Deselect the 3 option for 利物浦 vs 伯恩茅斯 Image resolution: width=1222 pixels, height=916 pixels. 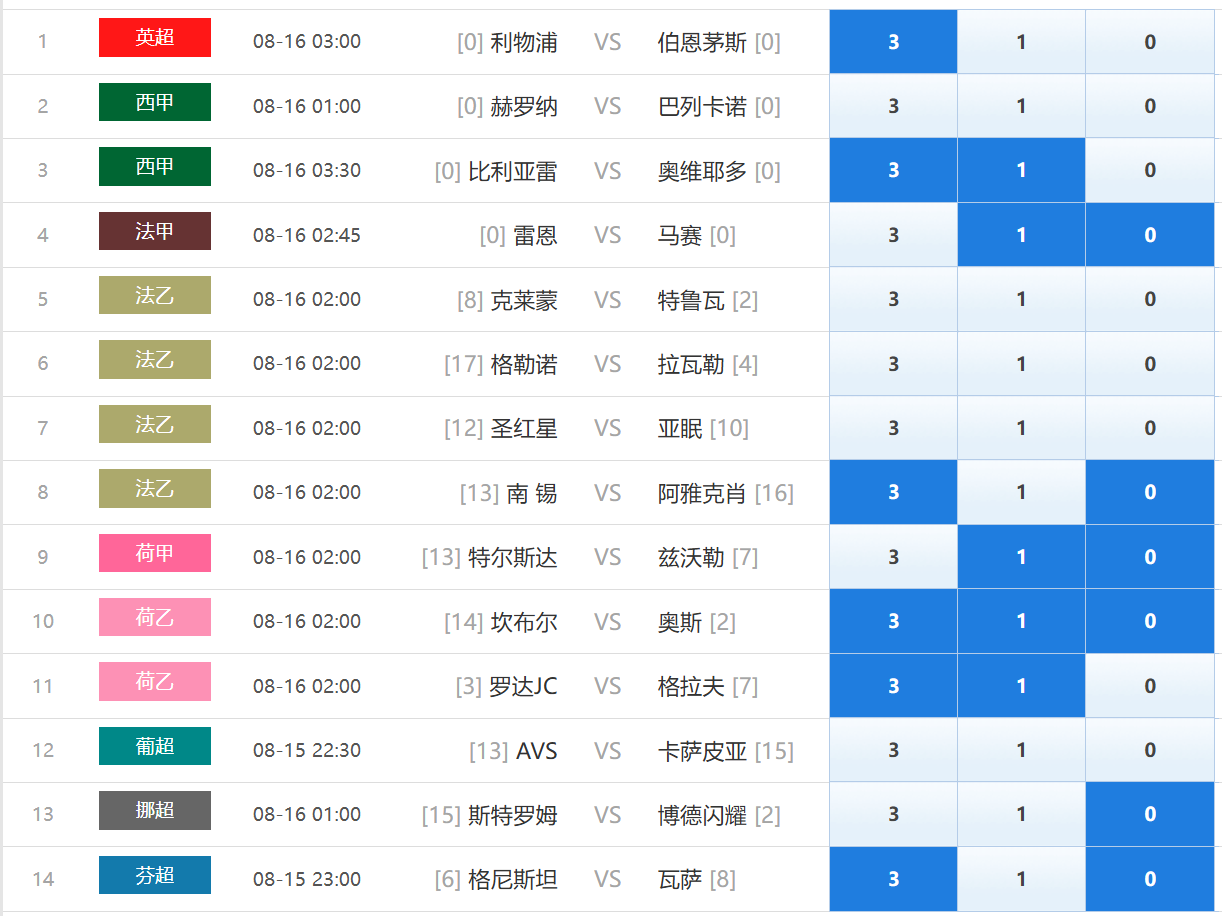(893, 42)
